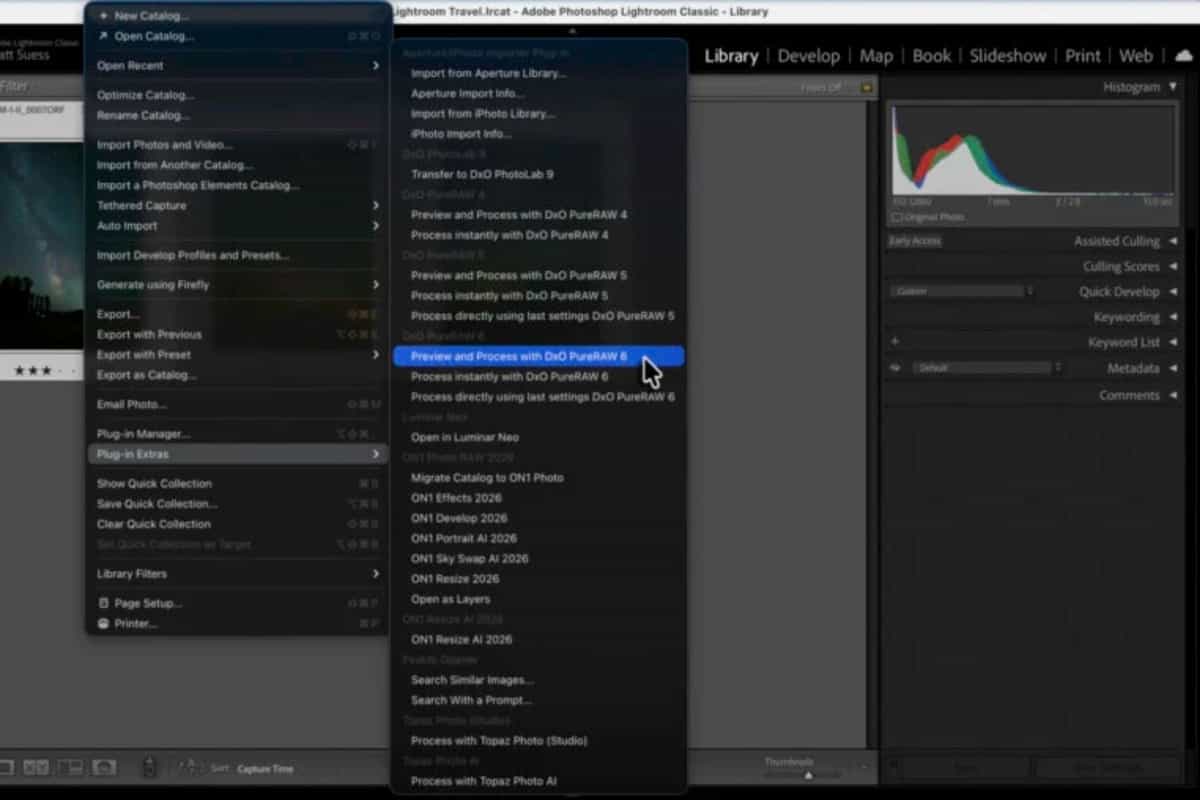Screen dimensions: 1200x800
Task: Choose Transfer to DxO PhotoLab 9
Action: 539,174
